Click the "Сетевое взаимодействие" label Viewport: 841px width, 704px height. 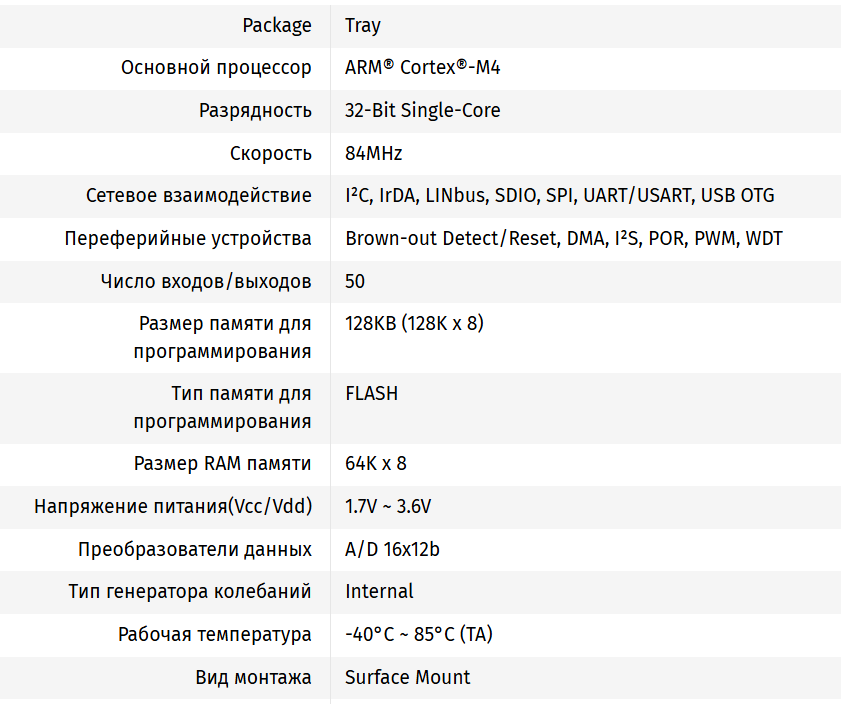point(199,195)
